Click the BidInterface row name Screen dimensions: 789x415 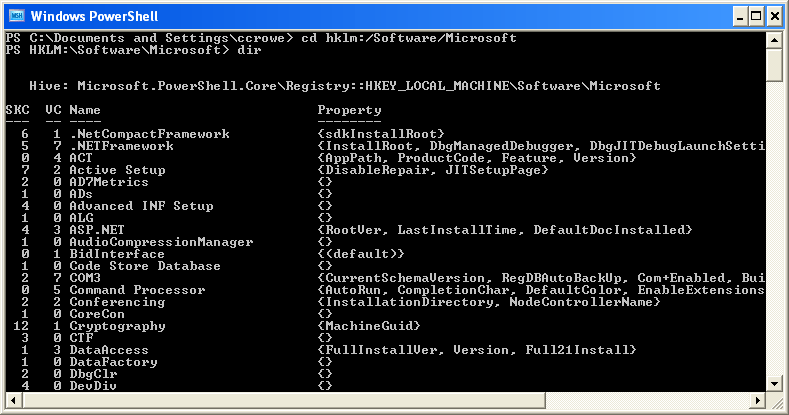pos(117,254)
